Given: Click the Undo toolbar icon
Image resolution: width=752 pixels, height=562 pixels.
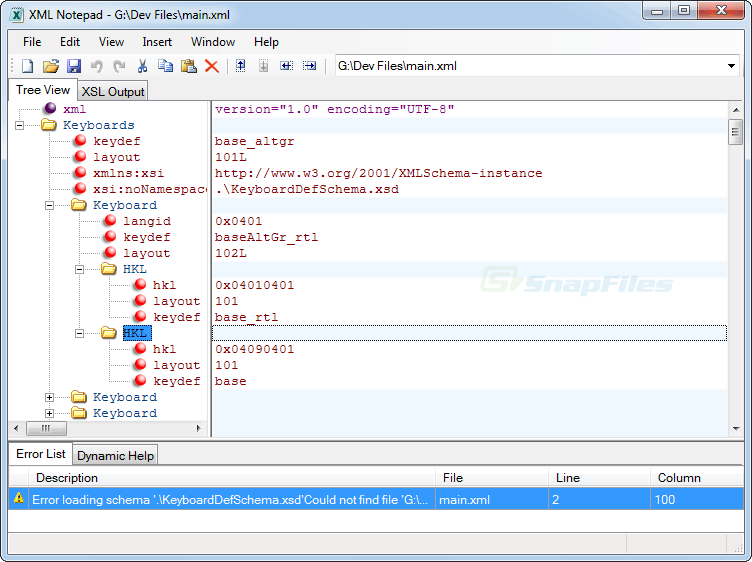Looking at the screenshot, I should 96,66.
